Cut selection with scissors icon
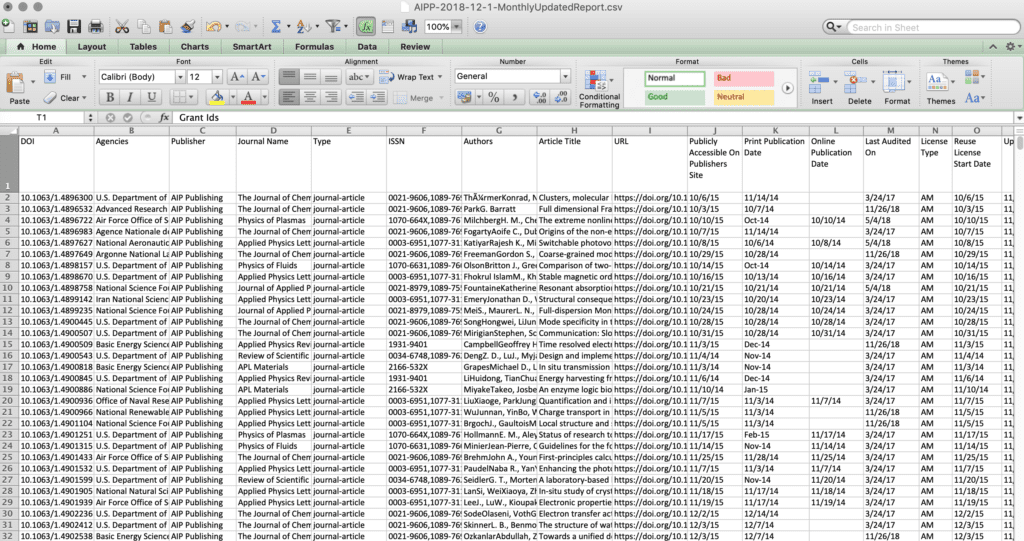 pos(122,27)
